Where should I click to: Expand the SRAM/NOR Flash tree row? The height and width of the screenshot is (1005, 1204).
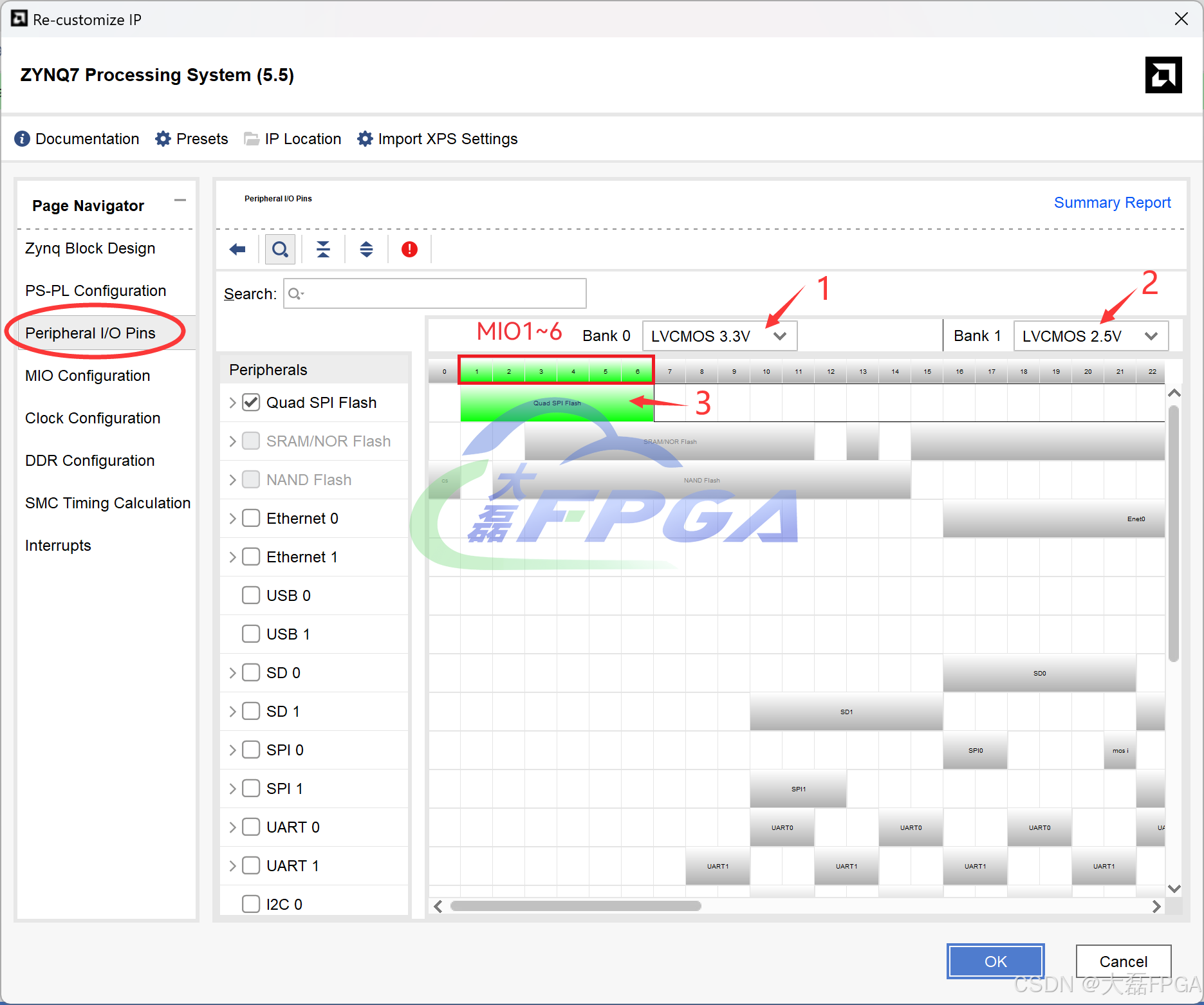tap(232, 441)
